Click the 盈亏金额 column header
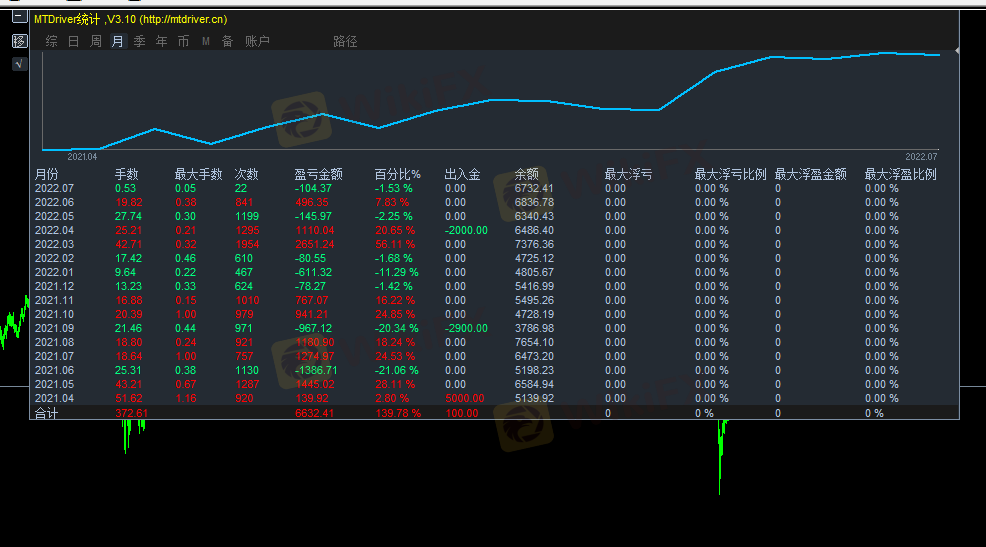The height and width of the screenshot is (547, 986). pyautogui.click(x=318, y=174)
